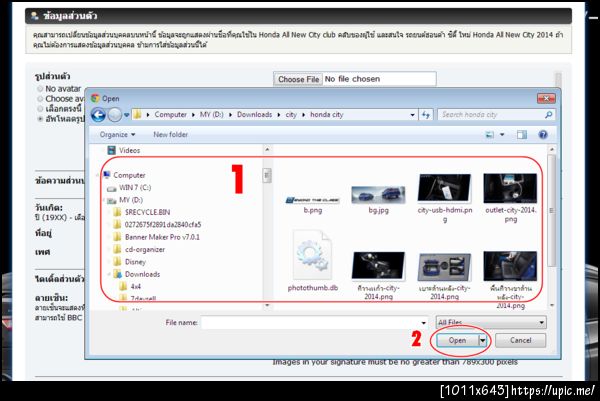Select MY (D:) drive in tree
This screenshot has width=600, height=401.
click(x=125, y=200)
